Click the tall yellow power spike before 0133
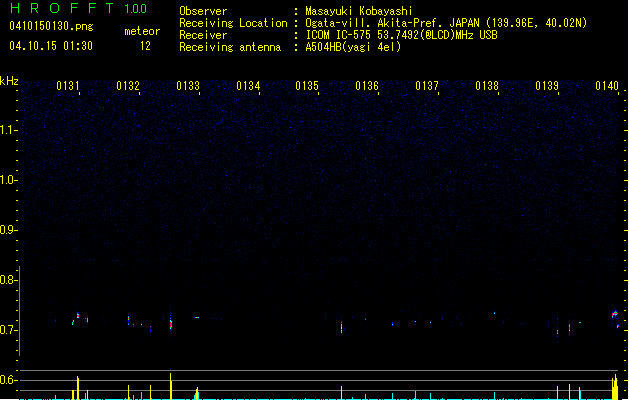Screen dimensions: 629x400 [171, 386]
